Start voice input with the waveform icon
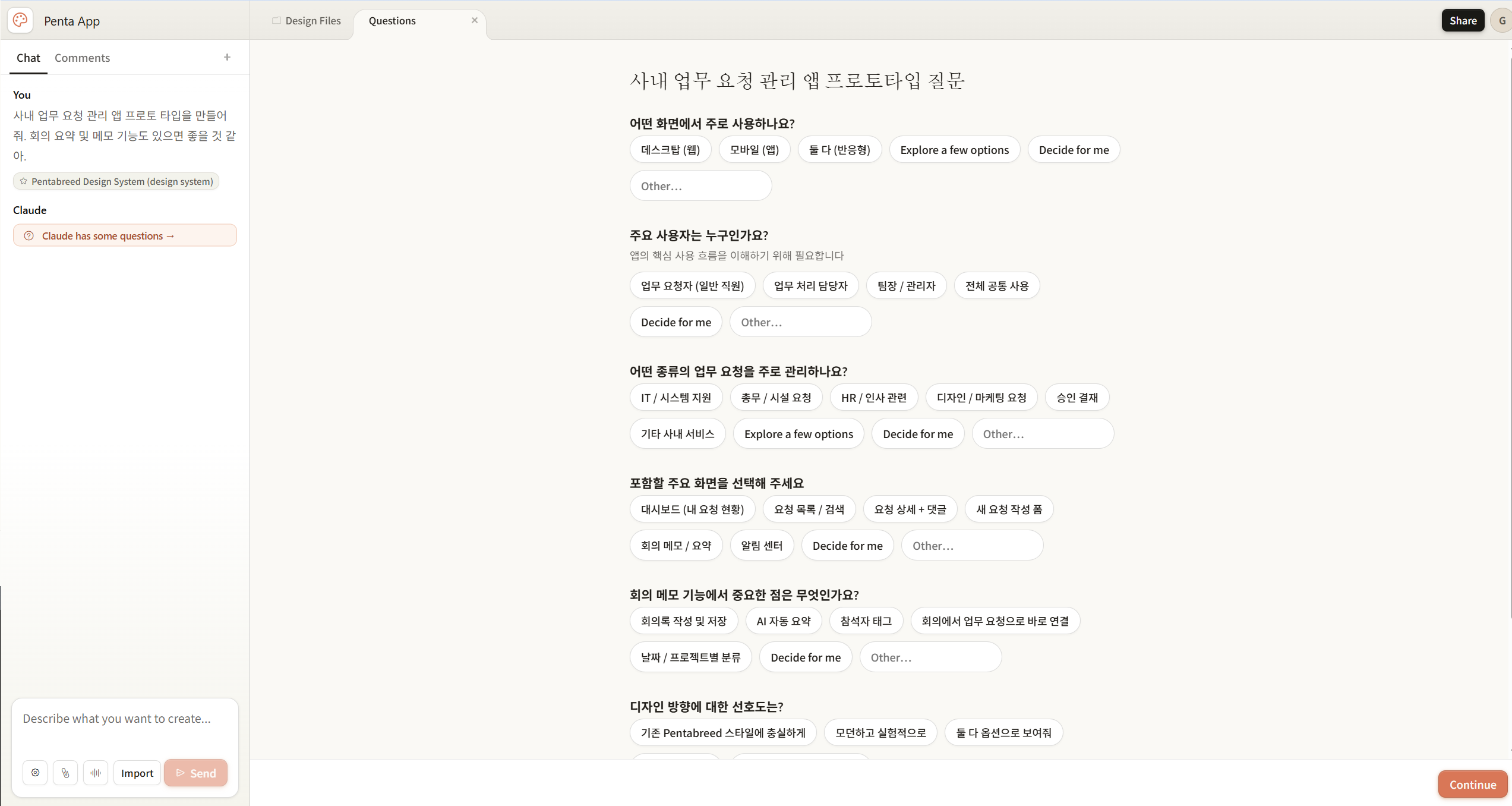1512x806 pixels. 96,773
